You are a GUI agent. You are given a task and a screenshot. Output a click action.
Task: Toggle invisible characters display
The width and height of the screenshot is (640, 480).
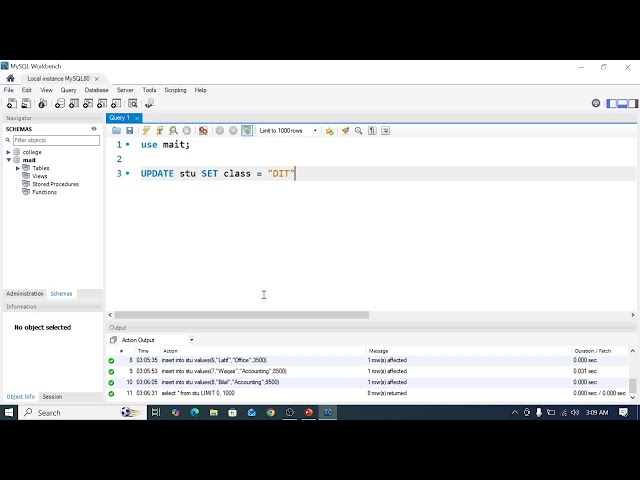click(372, 131)
